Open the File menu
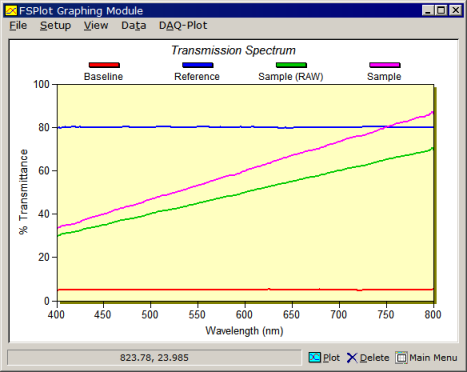 18,26
